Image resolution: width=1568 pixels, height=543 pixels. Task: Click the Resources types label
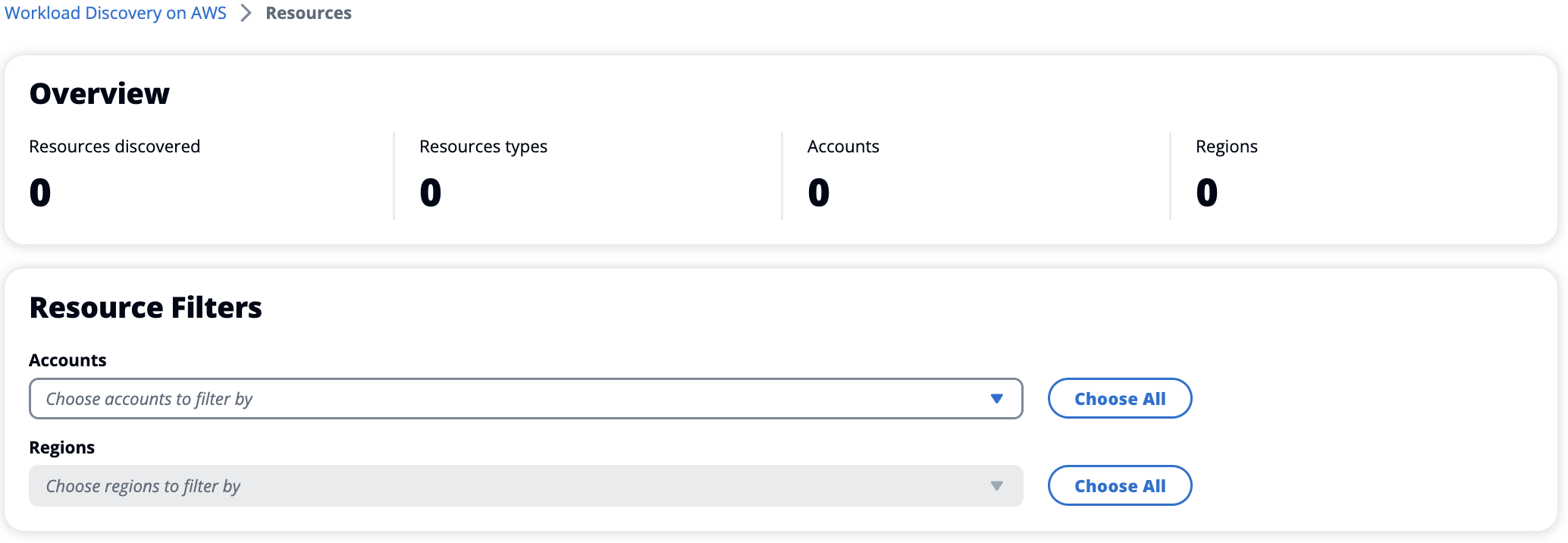pos(483,146)
